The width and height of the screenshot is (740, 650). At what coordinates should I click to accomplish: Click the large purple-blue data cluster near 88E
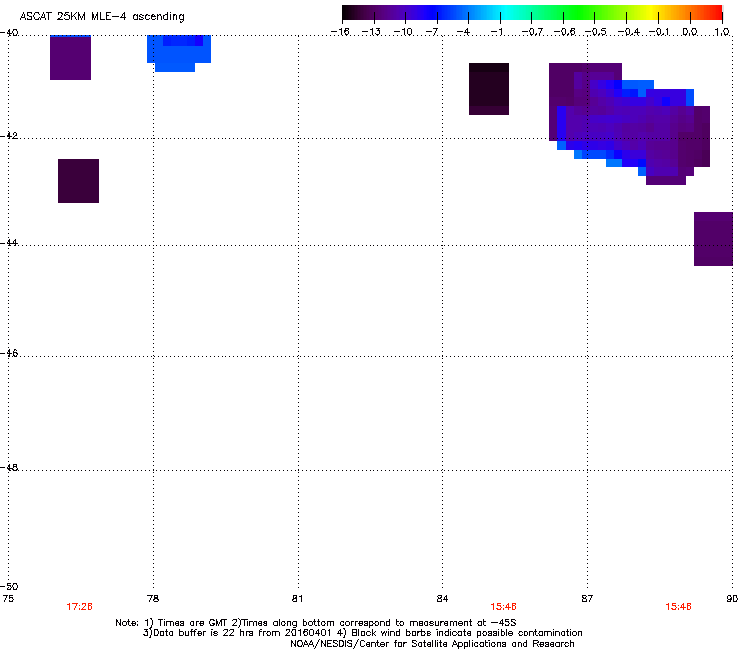(x=629, y=124)
